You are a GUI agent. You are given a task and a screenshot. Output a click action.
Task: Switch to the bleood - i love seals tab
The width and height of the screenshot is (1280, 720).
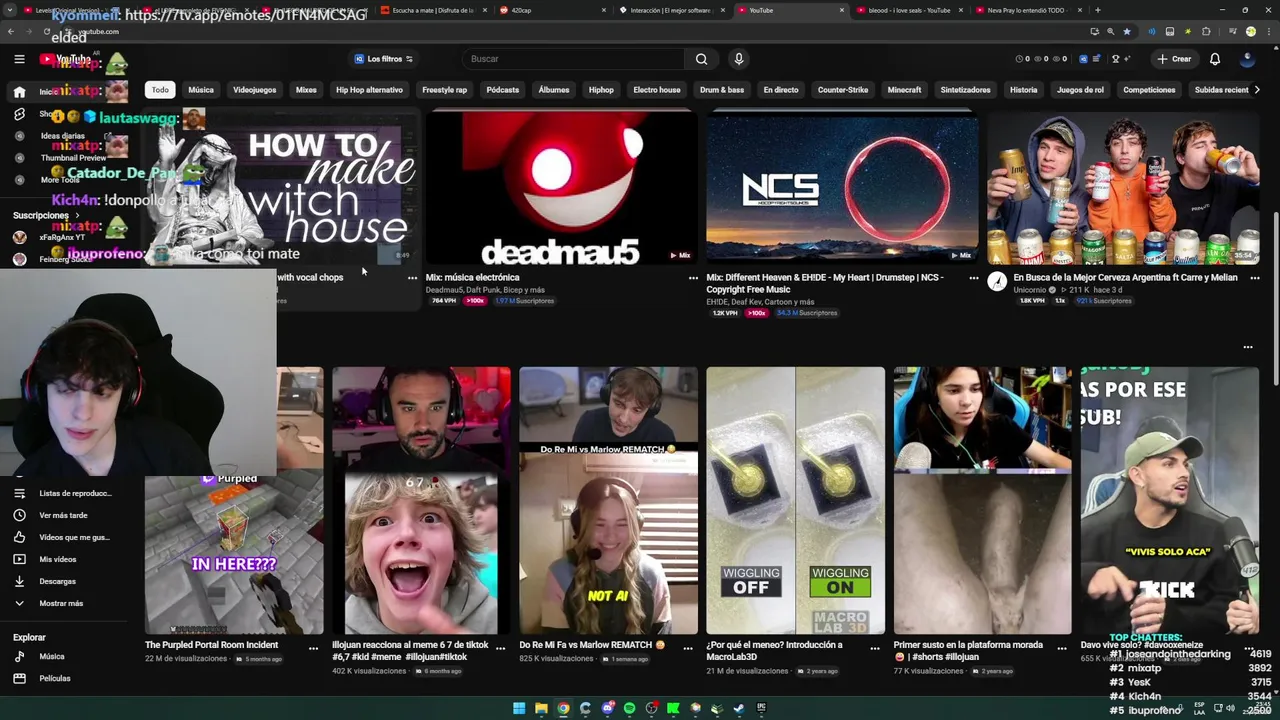[909, 10]
